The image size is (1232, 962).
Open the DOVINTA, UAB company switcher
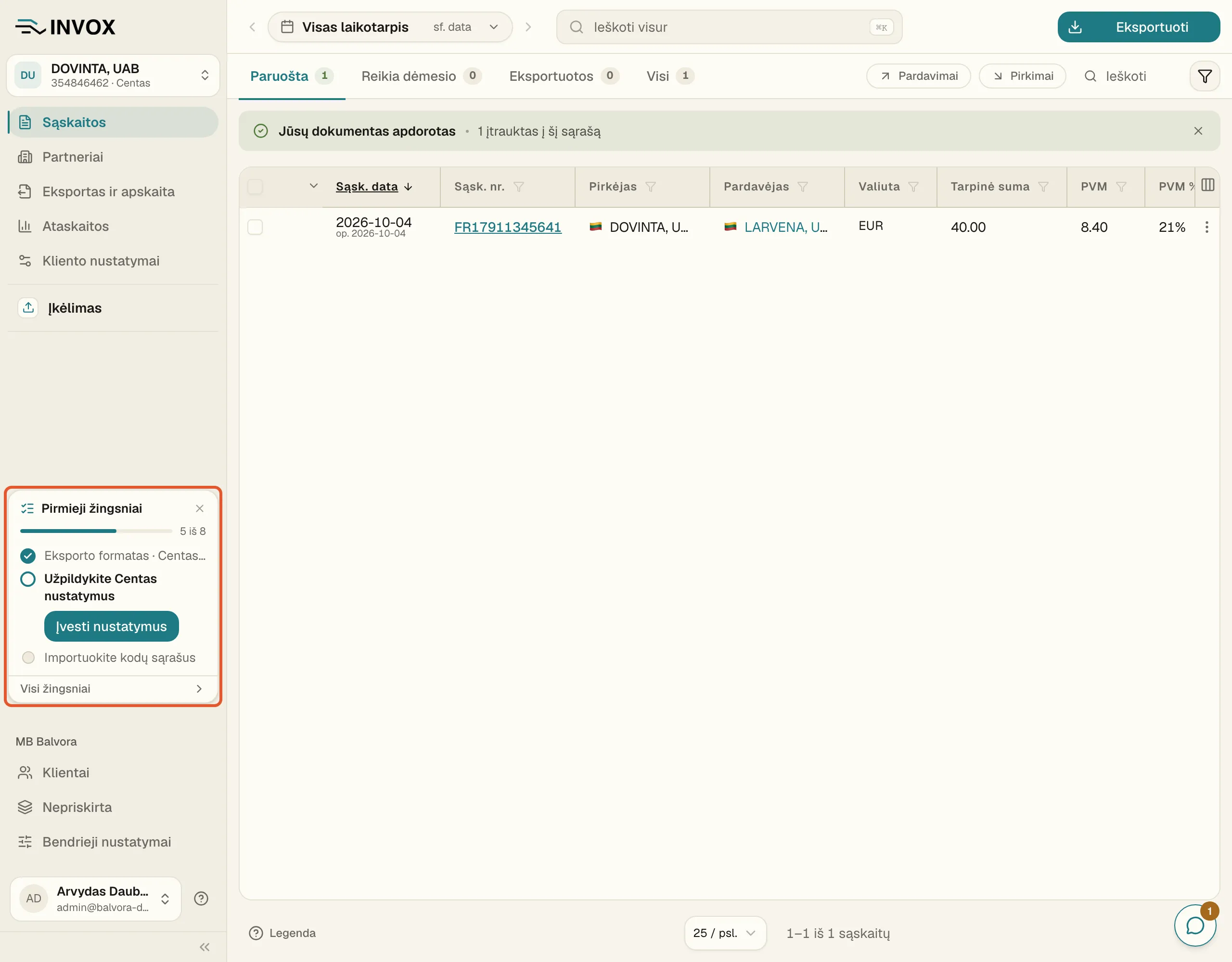[x=113, y=76]
